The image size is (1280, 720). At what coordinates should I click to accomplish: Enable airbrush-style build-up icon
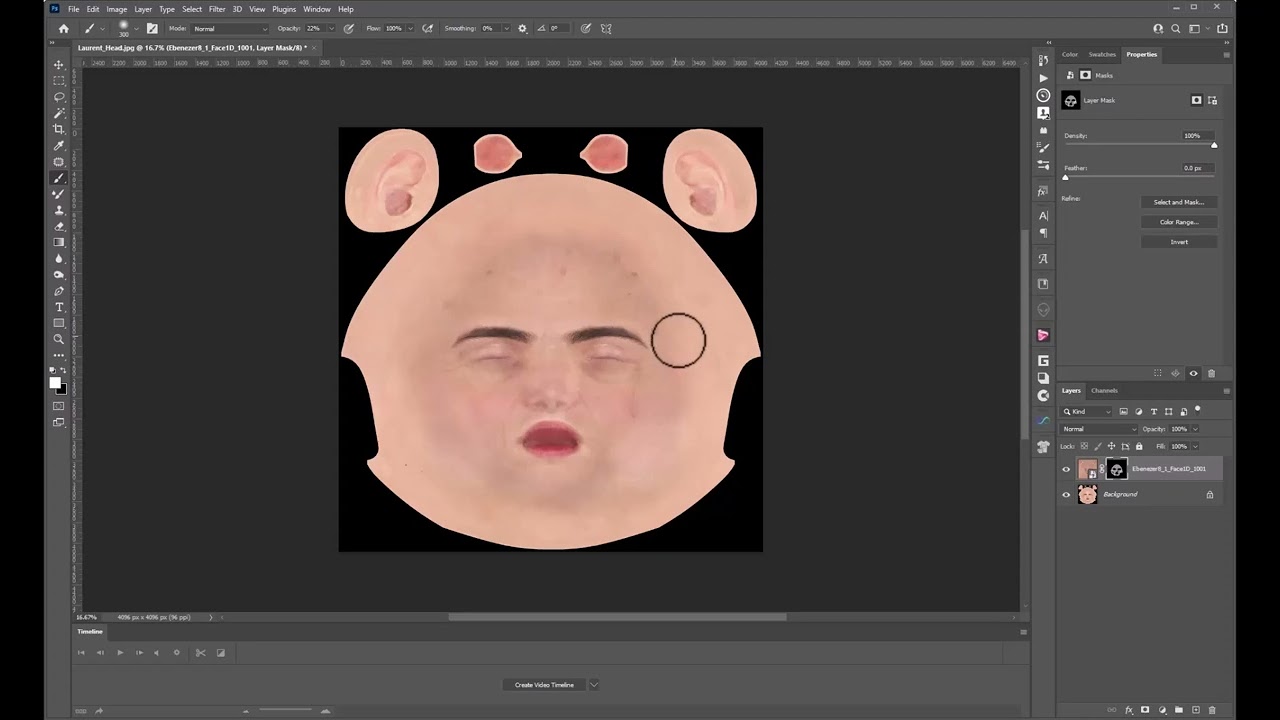(x=428, y=29)
